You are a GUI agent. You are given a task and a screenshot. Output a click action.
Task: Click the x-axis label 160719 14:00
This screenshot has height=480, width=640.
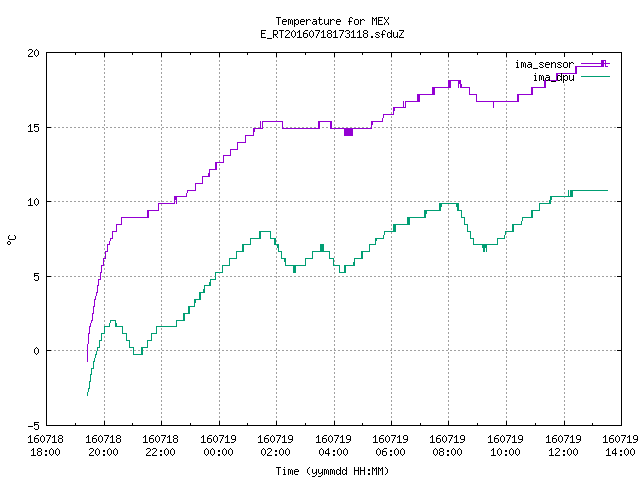coord(620,445)
